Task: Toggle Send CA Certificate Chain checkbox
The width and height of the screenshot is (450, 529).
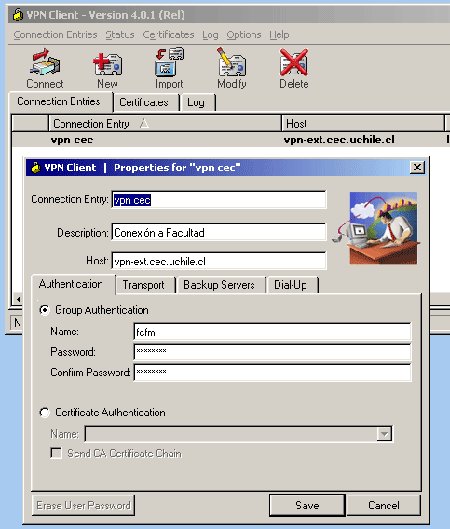Action: coord(56,453)
